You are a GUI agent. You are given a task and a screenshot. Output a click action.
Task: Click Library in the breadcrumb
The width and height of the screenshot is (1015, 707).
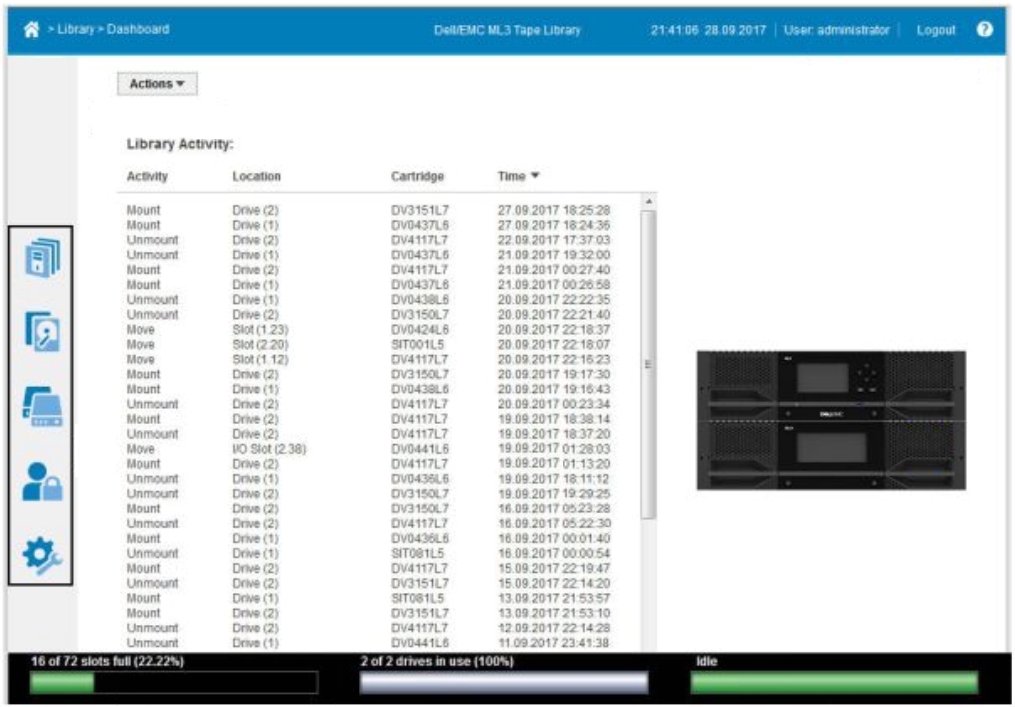tap(76, 29)
